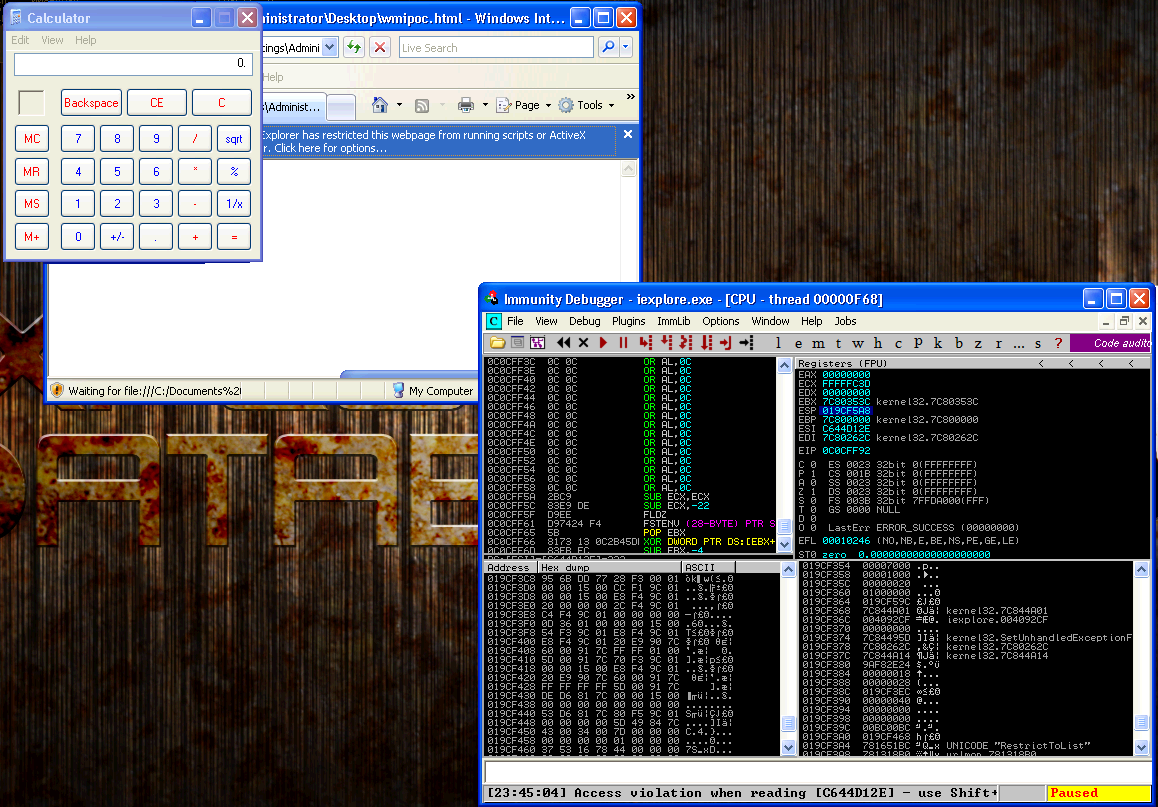The width and height of the screenshot is (1158, 807).
Task: Click the Hex dump column header
Action: tap(609, 567)
